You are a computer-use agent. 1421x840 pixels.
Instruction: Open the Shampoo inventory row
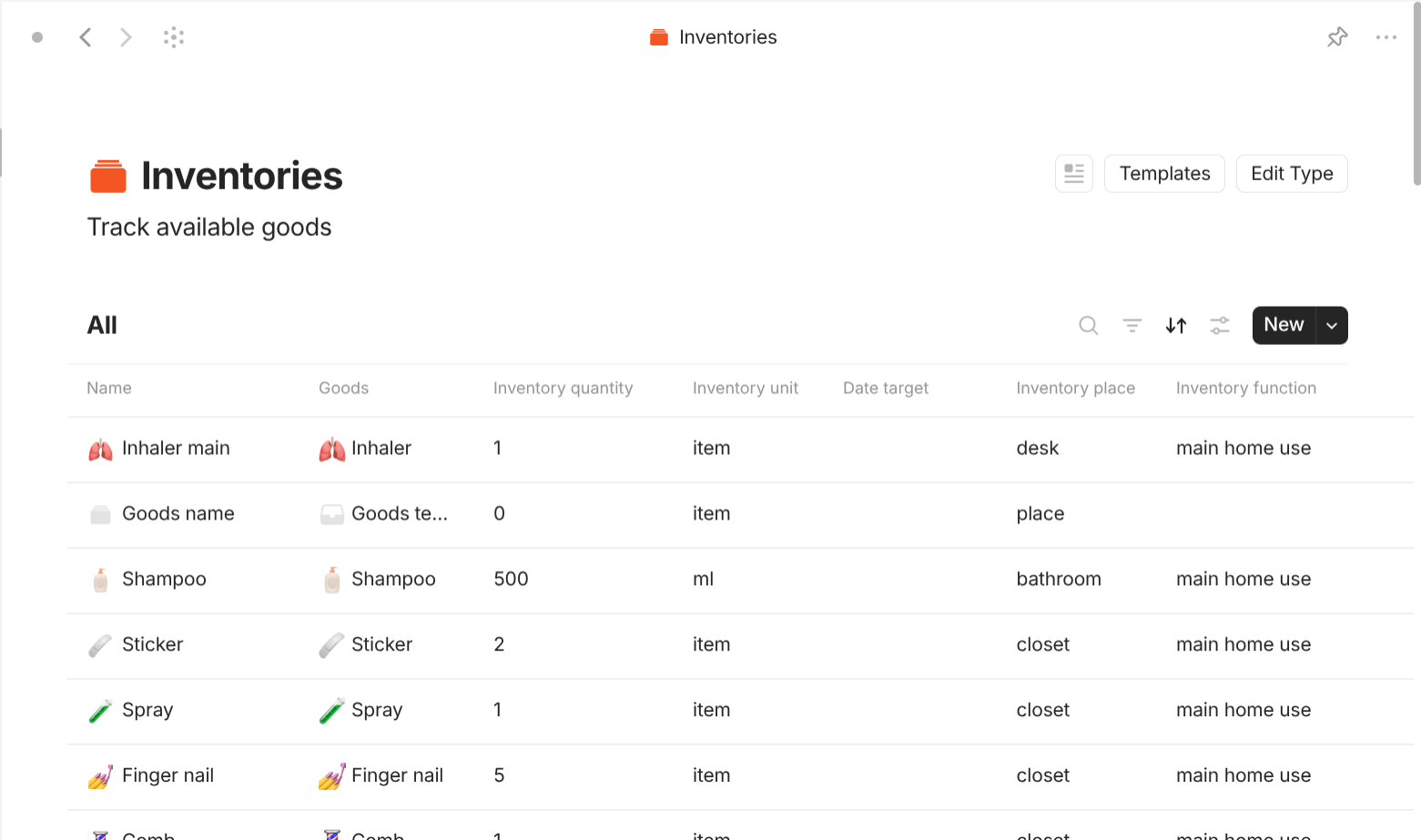pos(165,579)
